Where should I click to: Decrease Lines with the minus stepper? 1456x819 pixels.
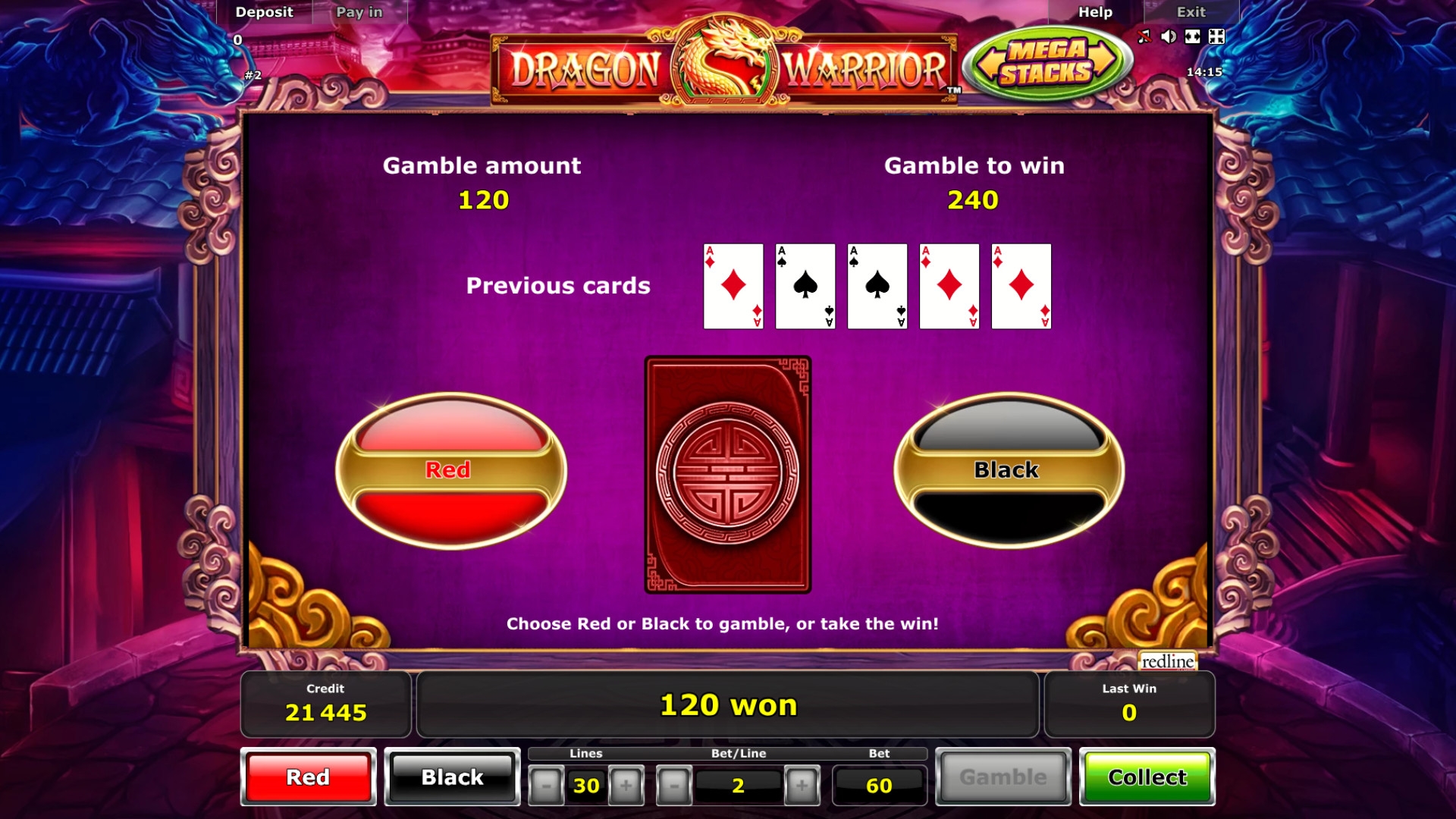click(546, 786)
